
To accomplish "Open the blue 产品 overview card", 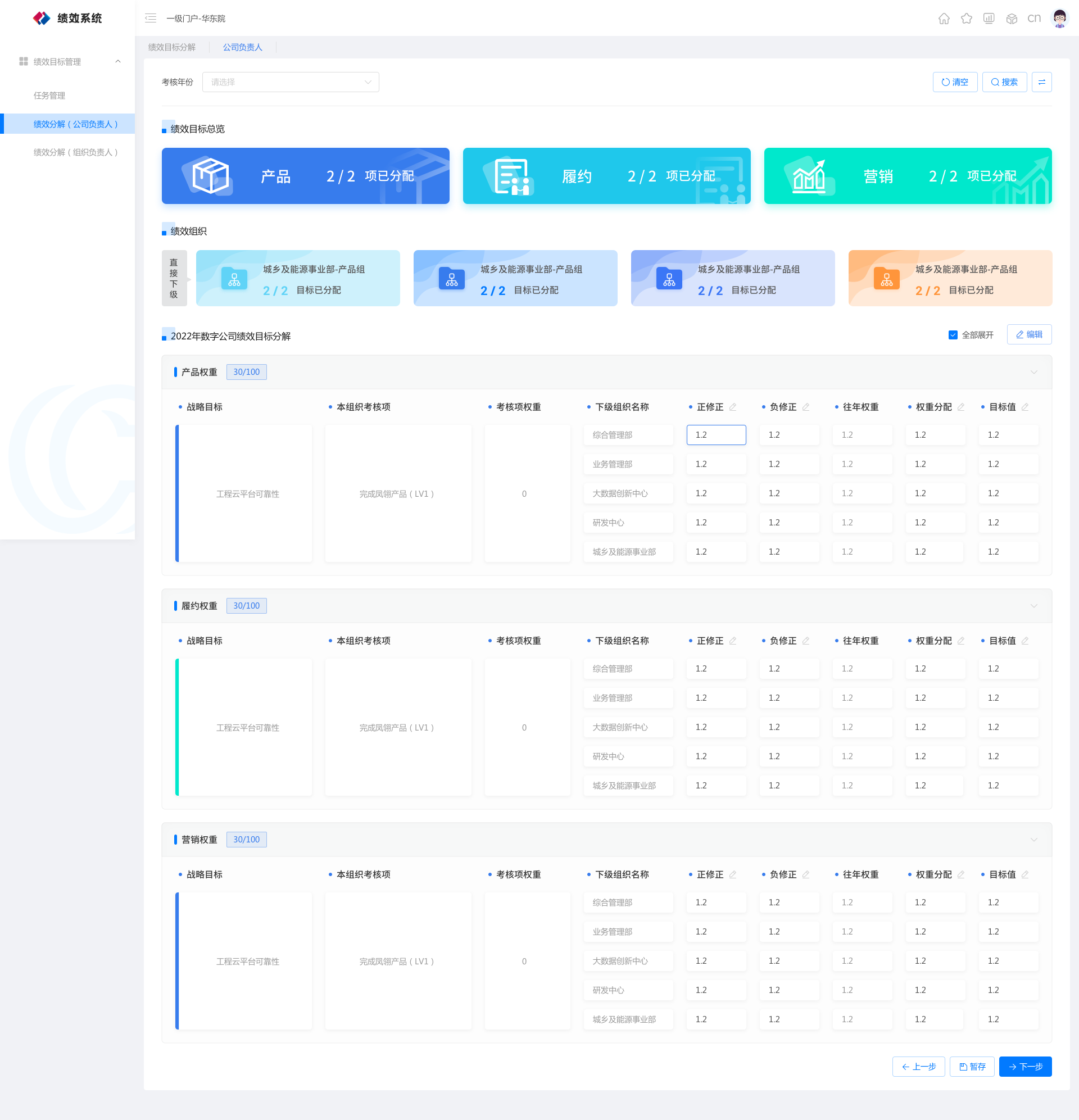I will (305, 176).
